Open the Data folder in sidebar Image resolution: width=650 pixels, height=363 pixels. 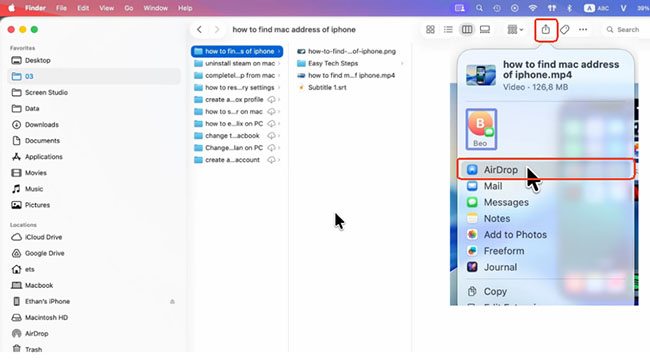tap(94, 109)
